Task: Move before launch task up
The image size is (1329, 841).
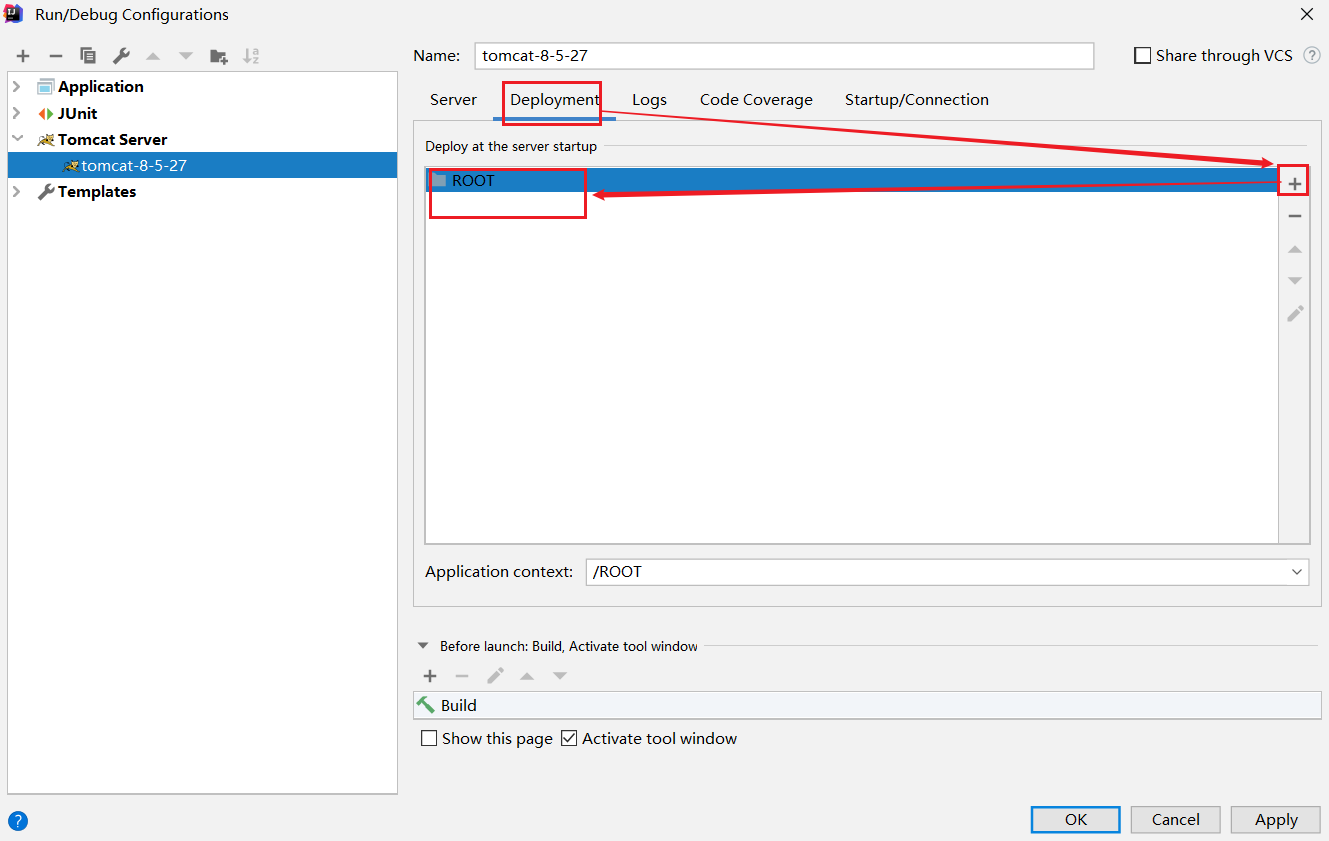Action: [527, 676]
